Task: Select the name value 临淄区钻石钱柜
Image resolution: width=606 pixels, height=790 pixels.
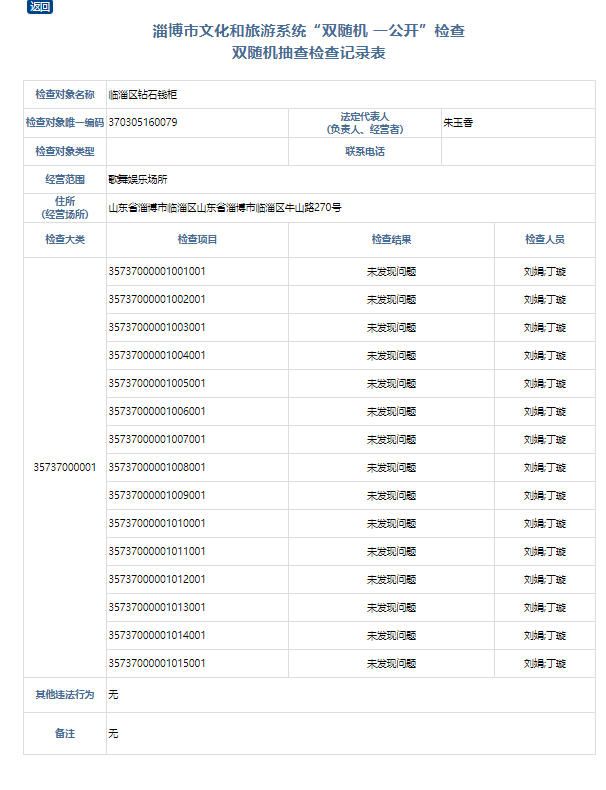Action: coord(143,95)
